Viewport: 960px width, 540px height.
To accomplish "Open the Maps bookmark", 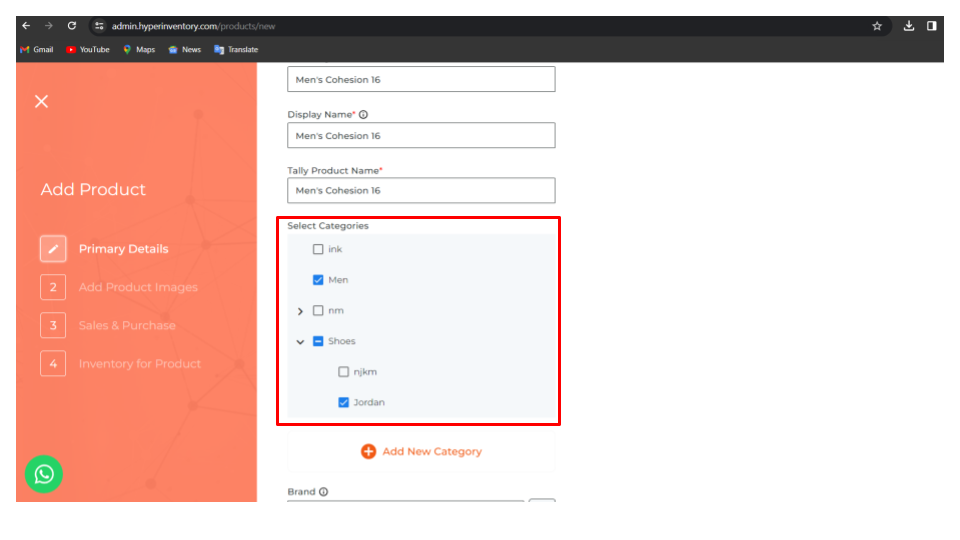I will click(139, 50).
